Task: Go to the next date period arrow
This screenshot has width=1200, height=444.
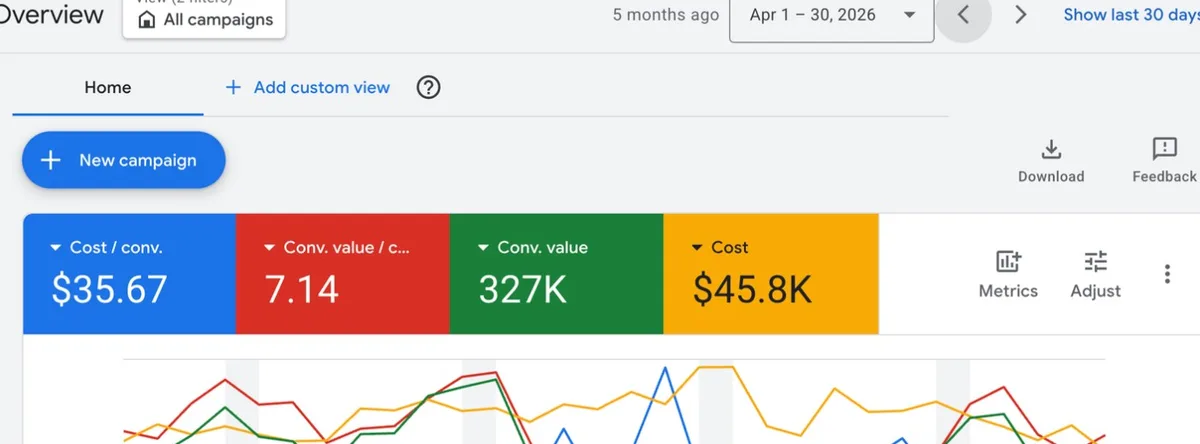Action: pyautogui.click(x=1021, y=15)
